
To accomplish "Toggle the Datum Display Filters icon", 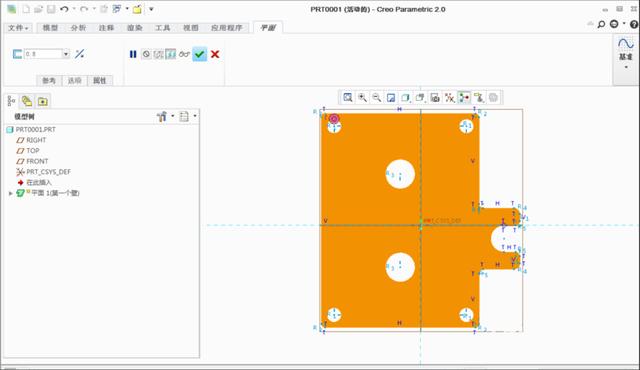I will (x=449, y=97).
